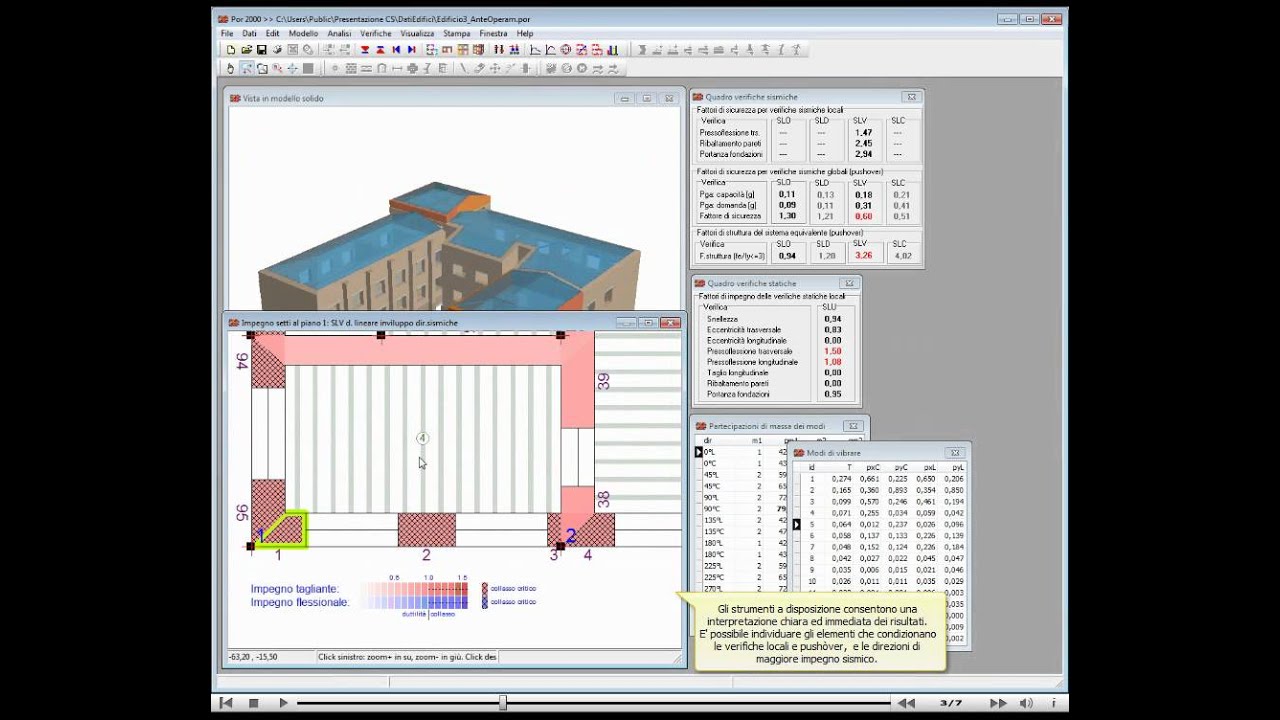Image resolution: width=1280 pixels, height=720 pixels.
Task: Click the grey square stop icon in second toolbar
Action: [x=308, y=68]
